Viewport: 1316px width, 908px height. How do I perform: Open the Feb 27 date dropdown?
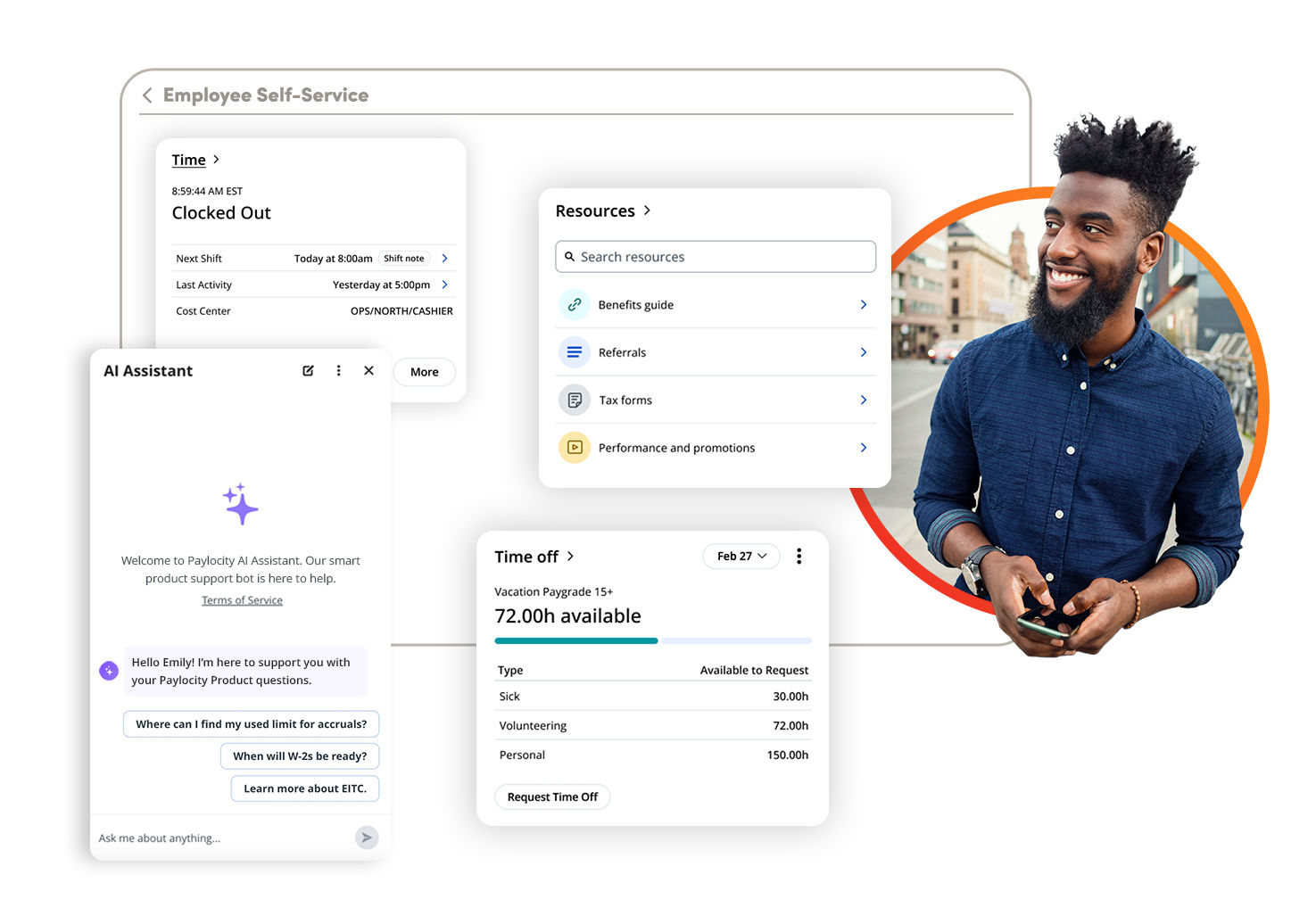click(741, 557)
